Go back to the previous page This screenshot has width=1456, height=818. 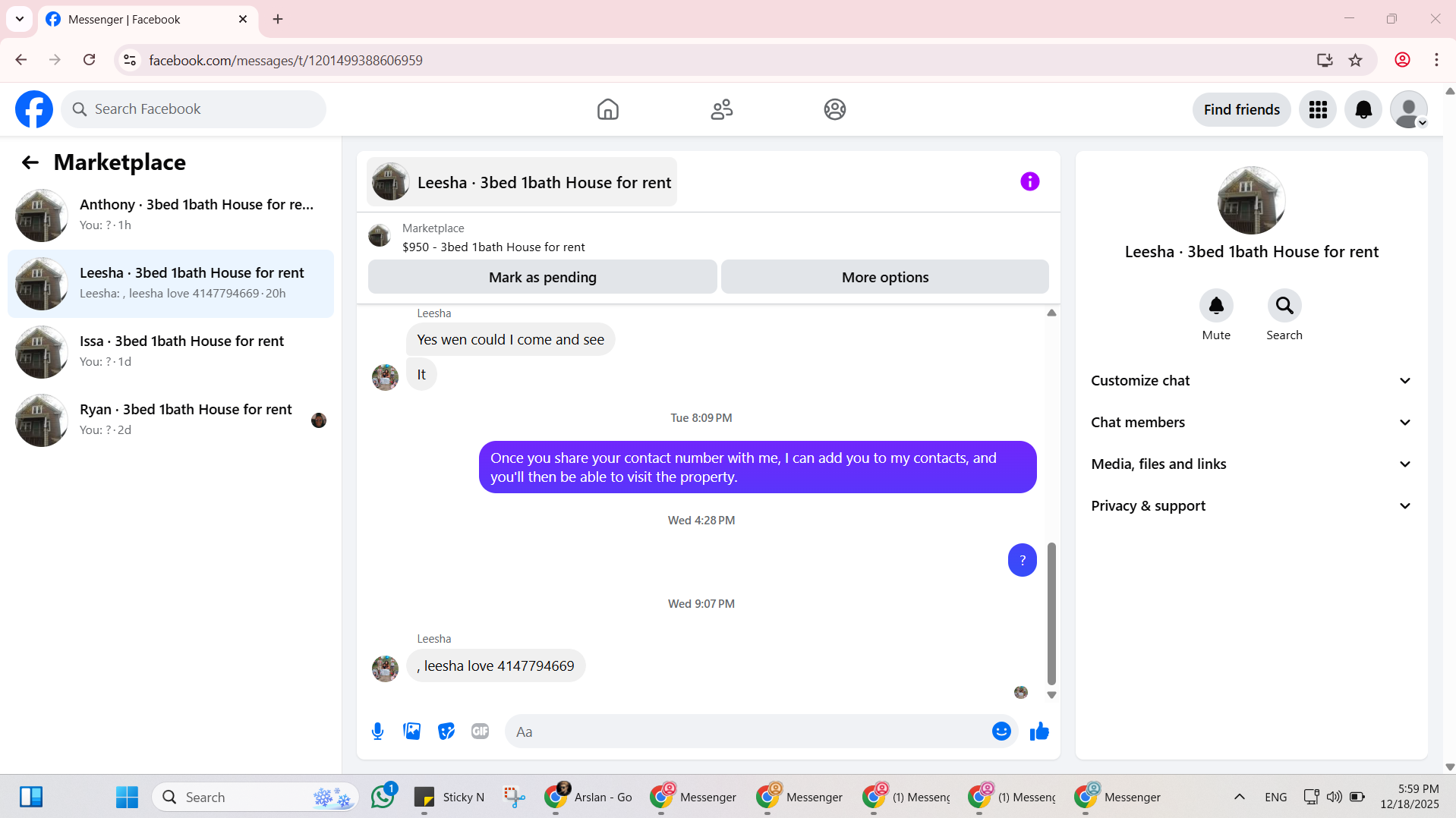(x=21, y=60)
